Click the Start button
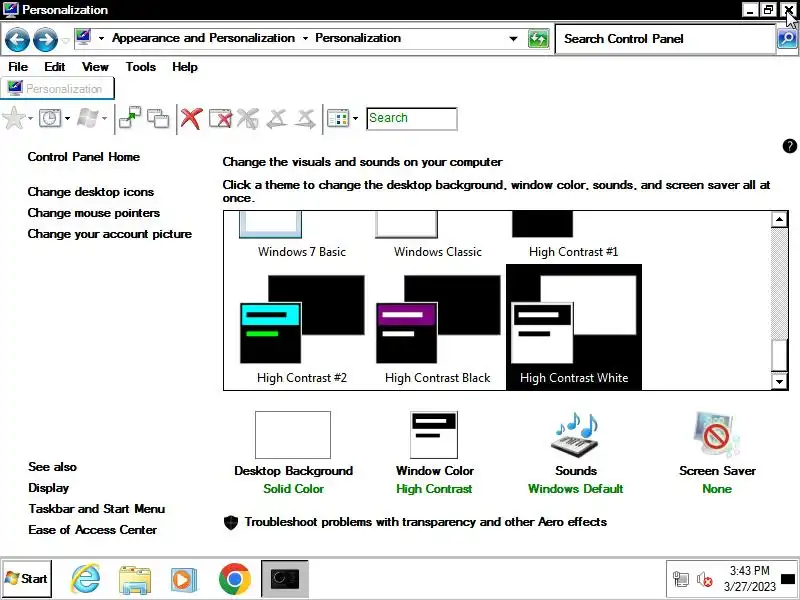The width and height of the screenshot is (800, 600). (x=27, y=579)
